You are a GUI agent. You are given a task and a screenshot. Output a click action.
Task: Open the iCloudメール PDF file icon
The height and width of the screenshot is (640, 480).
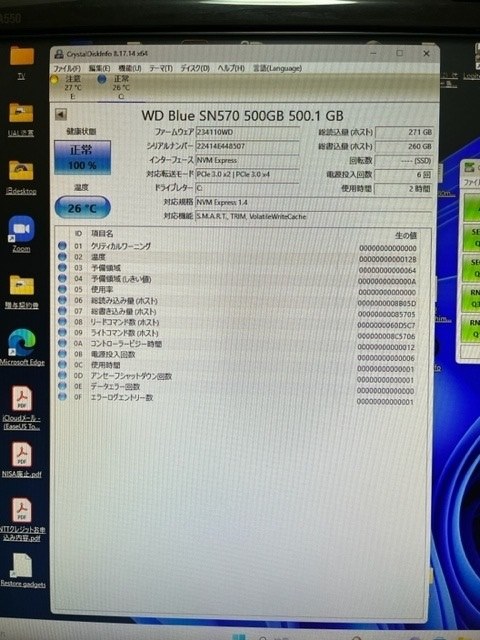point(22,407)
